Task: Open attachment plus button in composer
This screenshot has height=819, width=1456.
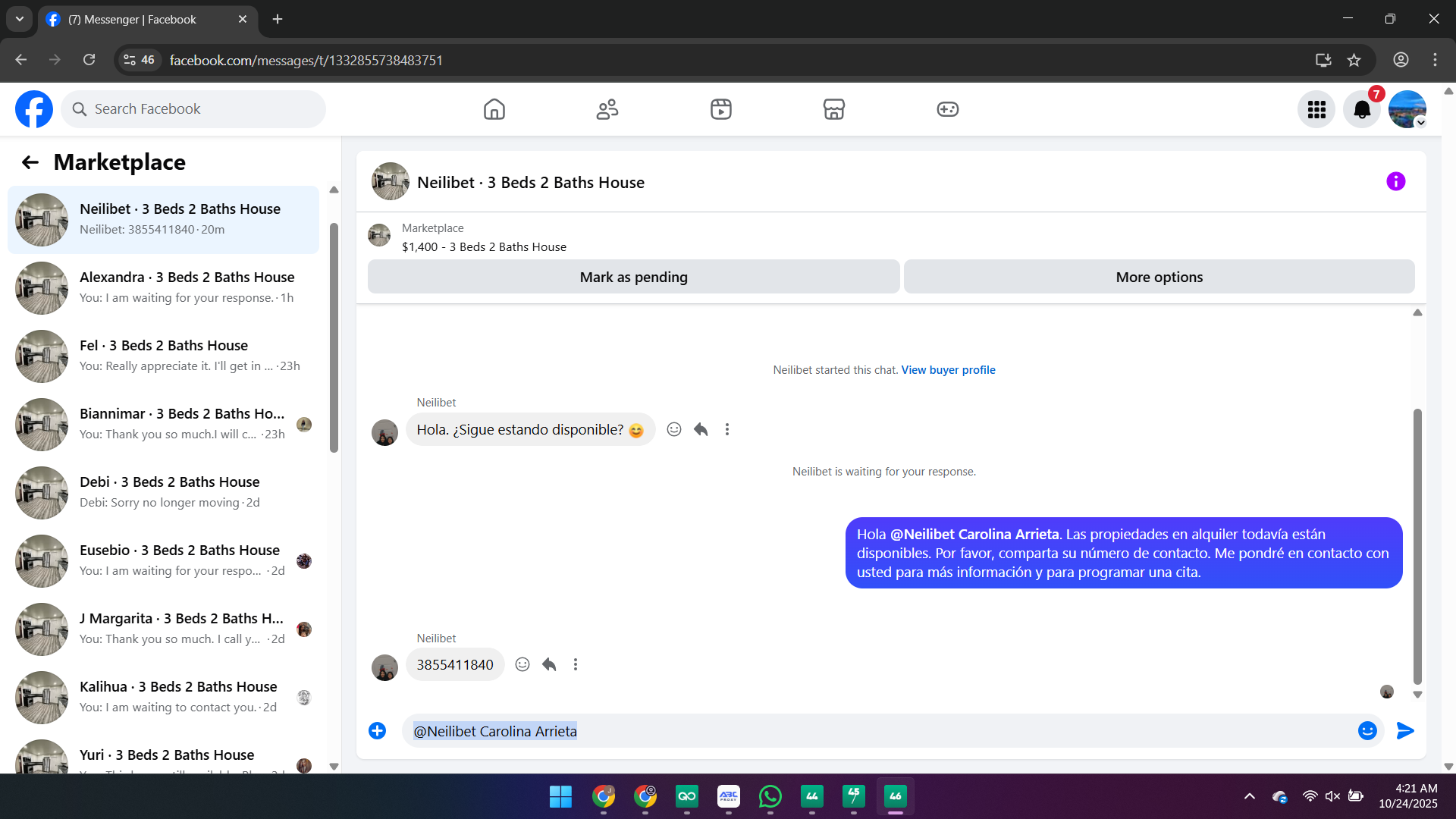Action: (377, 730)
